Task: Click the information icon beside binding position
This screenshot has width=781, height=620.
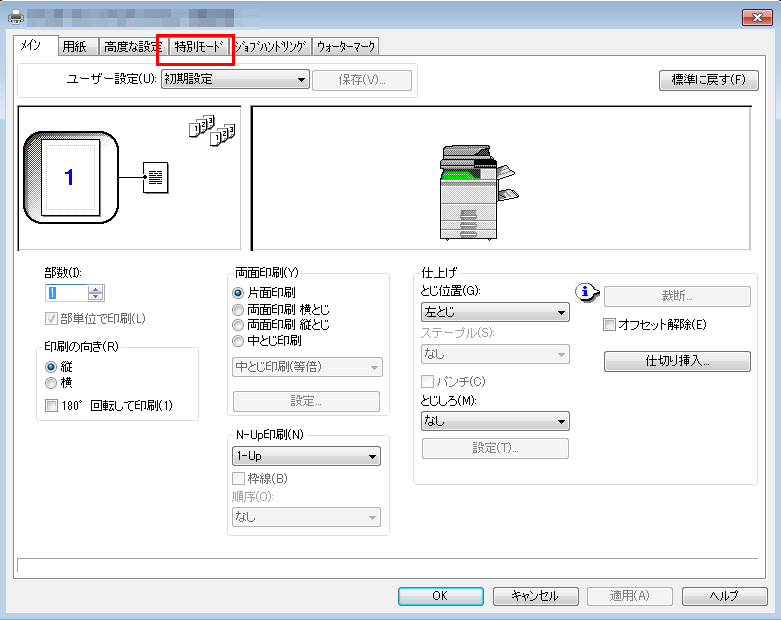Action: coord(587,292)
